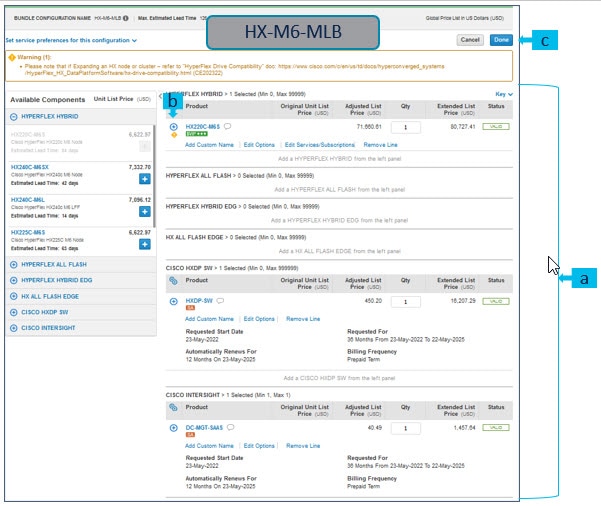Viewport: 601px width, 506px height.
Task: Click VALID status badge for HX220C-M6S
Action: [x=496, y=126]
